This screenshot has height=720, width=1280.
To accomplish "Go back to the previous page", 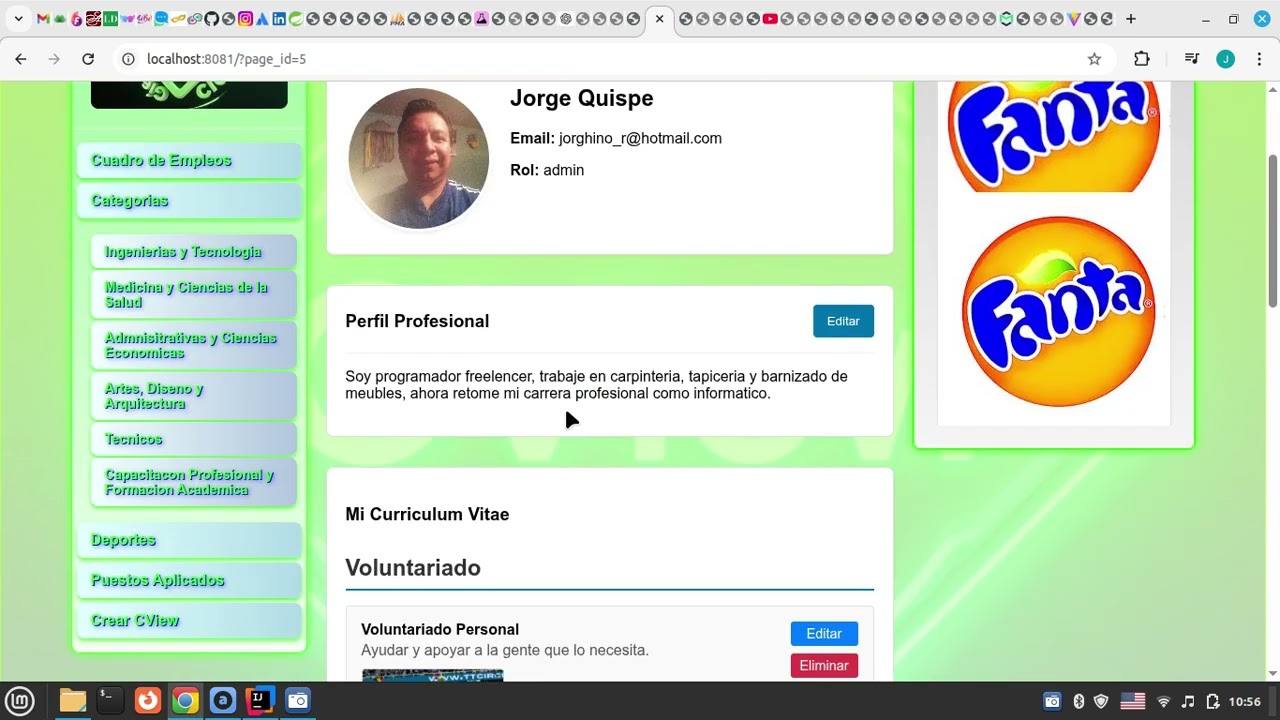I will tap(21, 59).
